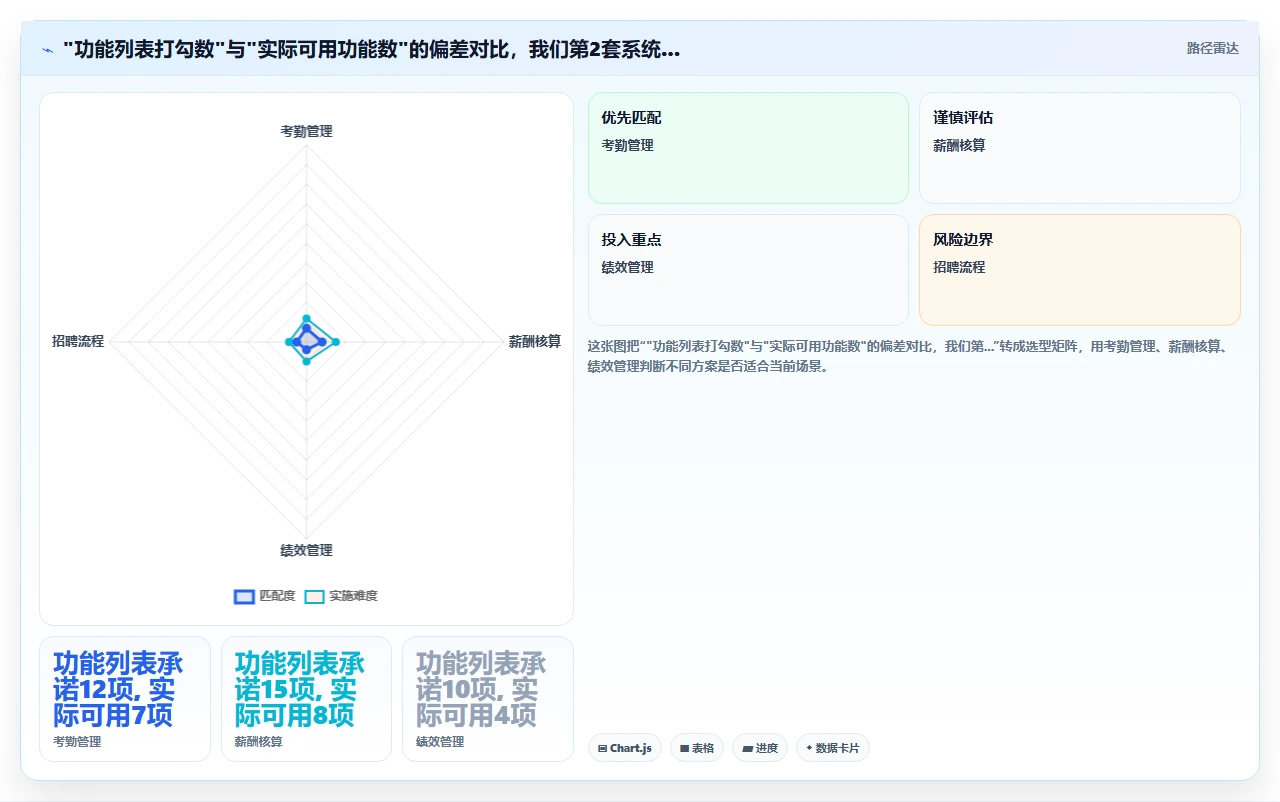Open the 投入重点 card
Screen dimensions: 1280x802
point(748,270)
